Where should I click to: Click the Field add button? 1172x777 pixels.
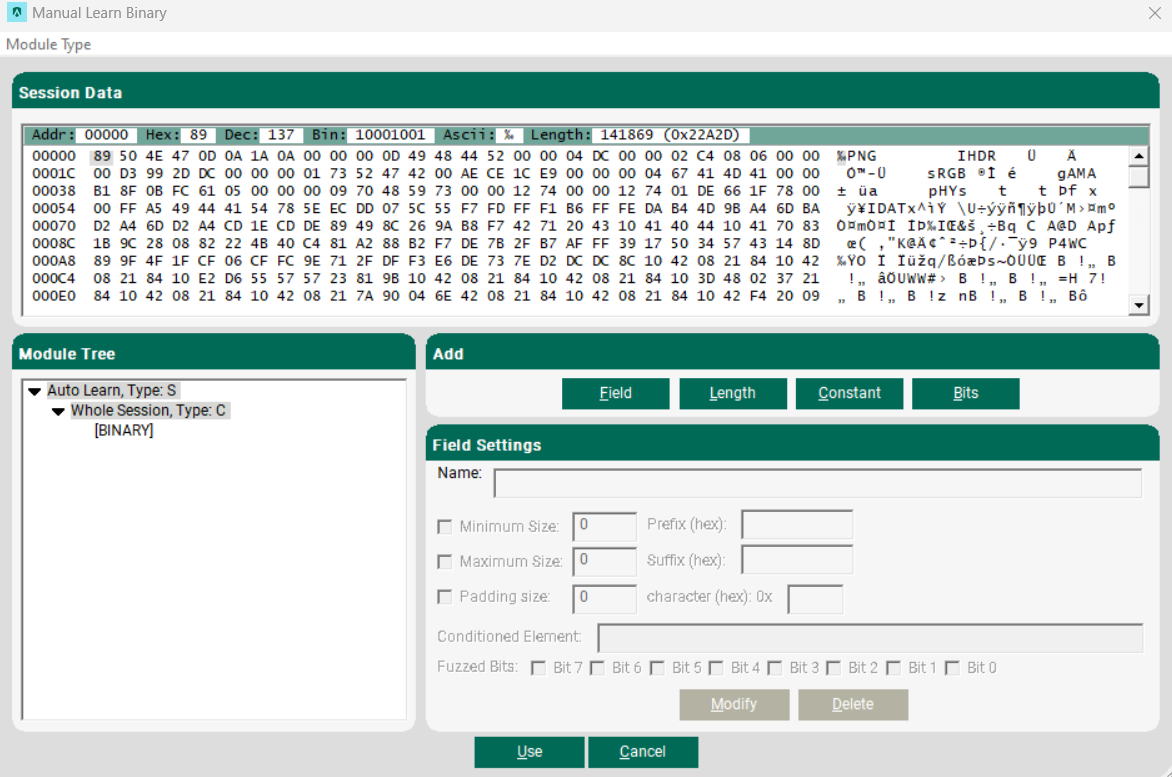coord(615,393)
